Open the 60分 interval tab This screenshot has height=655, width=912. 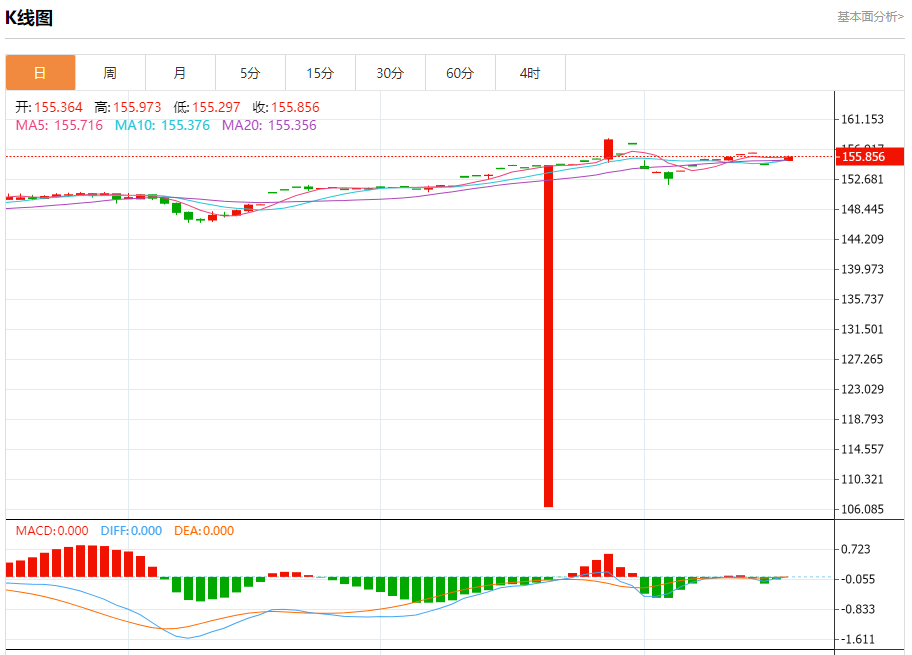pos(460,73)
